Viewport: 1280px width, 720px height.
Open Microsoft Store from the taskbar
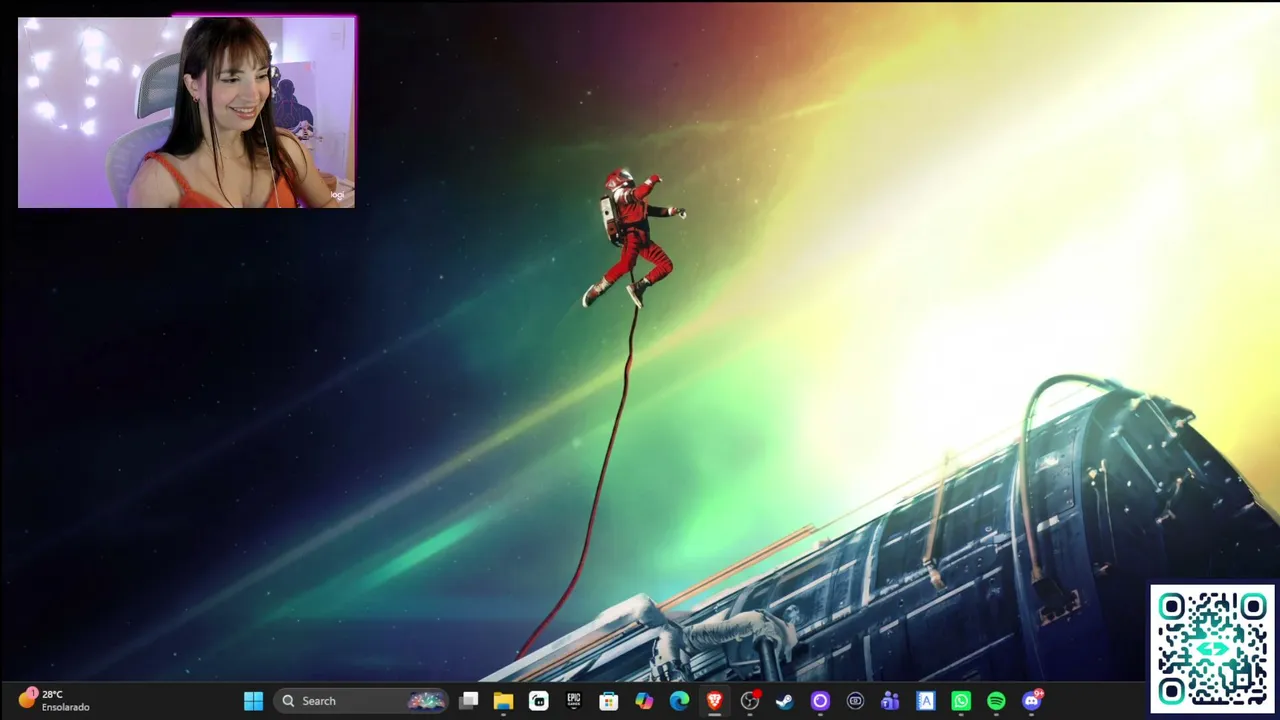click(608, 701)
